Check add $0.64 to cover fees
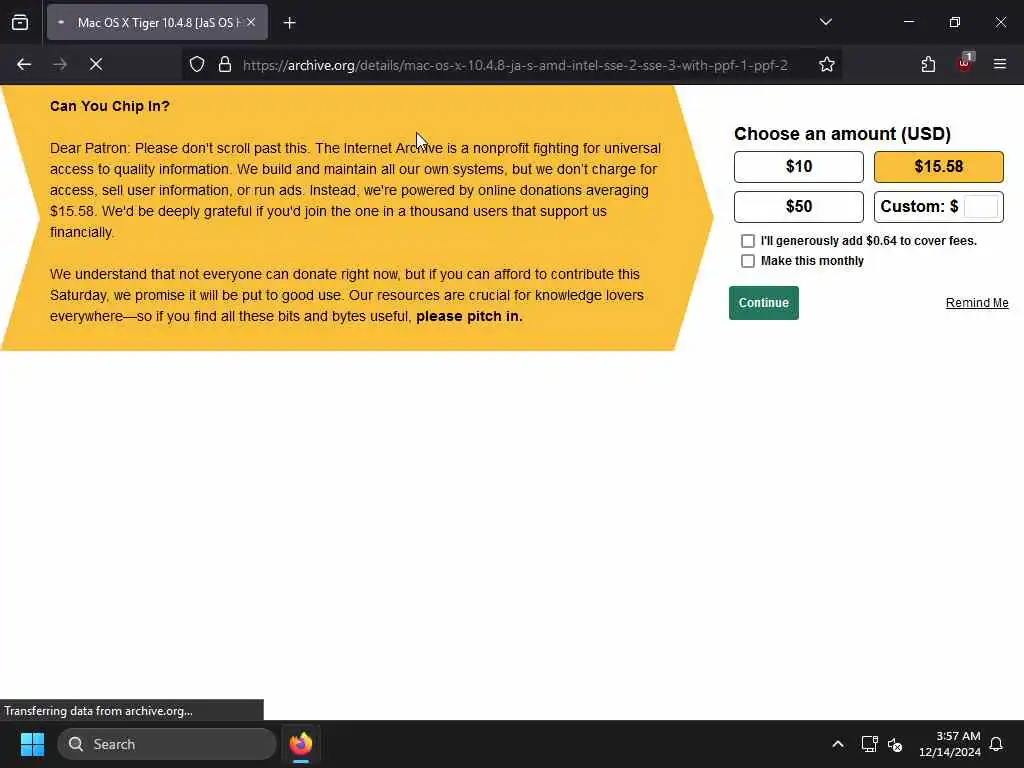The height and width of the screenshot is (768, 1024). [748, 241]
